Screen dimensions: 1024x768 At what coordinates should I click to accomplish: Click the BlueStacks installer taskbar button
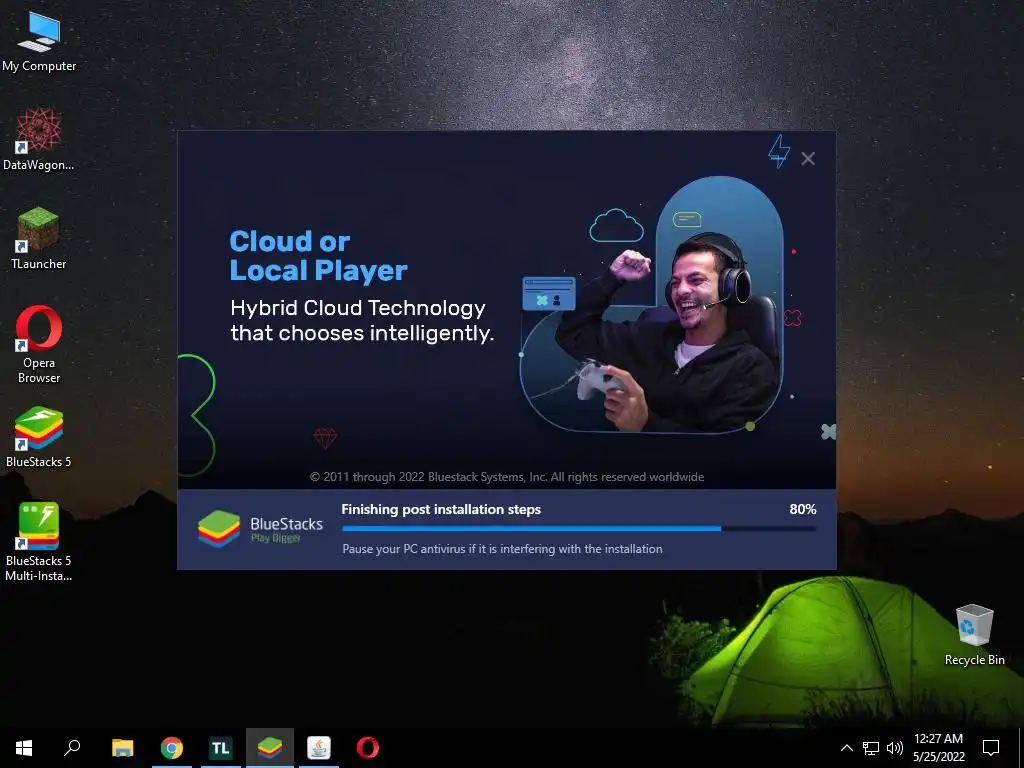click(x=270, y=748)
